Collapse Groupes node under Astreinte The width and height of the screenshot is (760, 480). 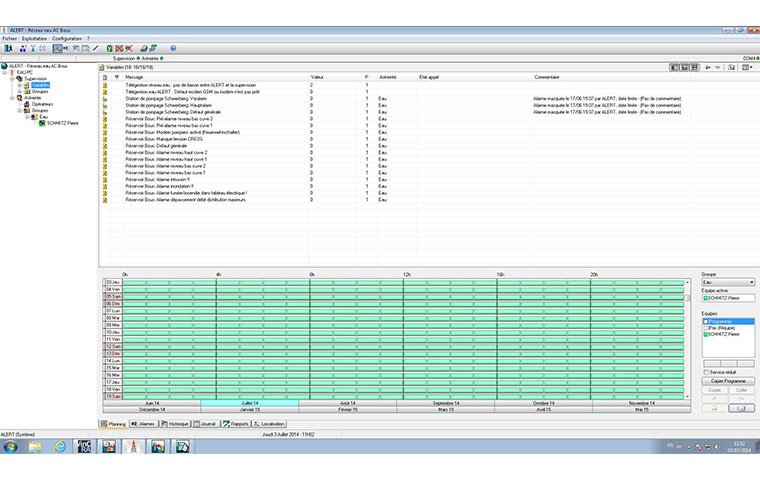[x=19, y=110]
